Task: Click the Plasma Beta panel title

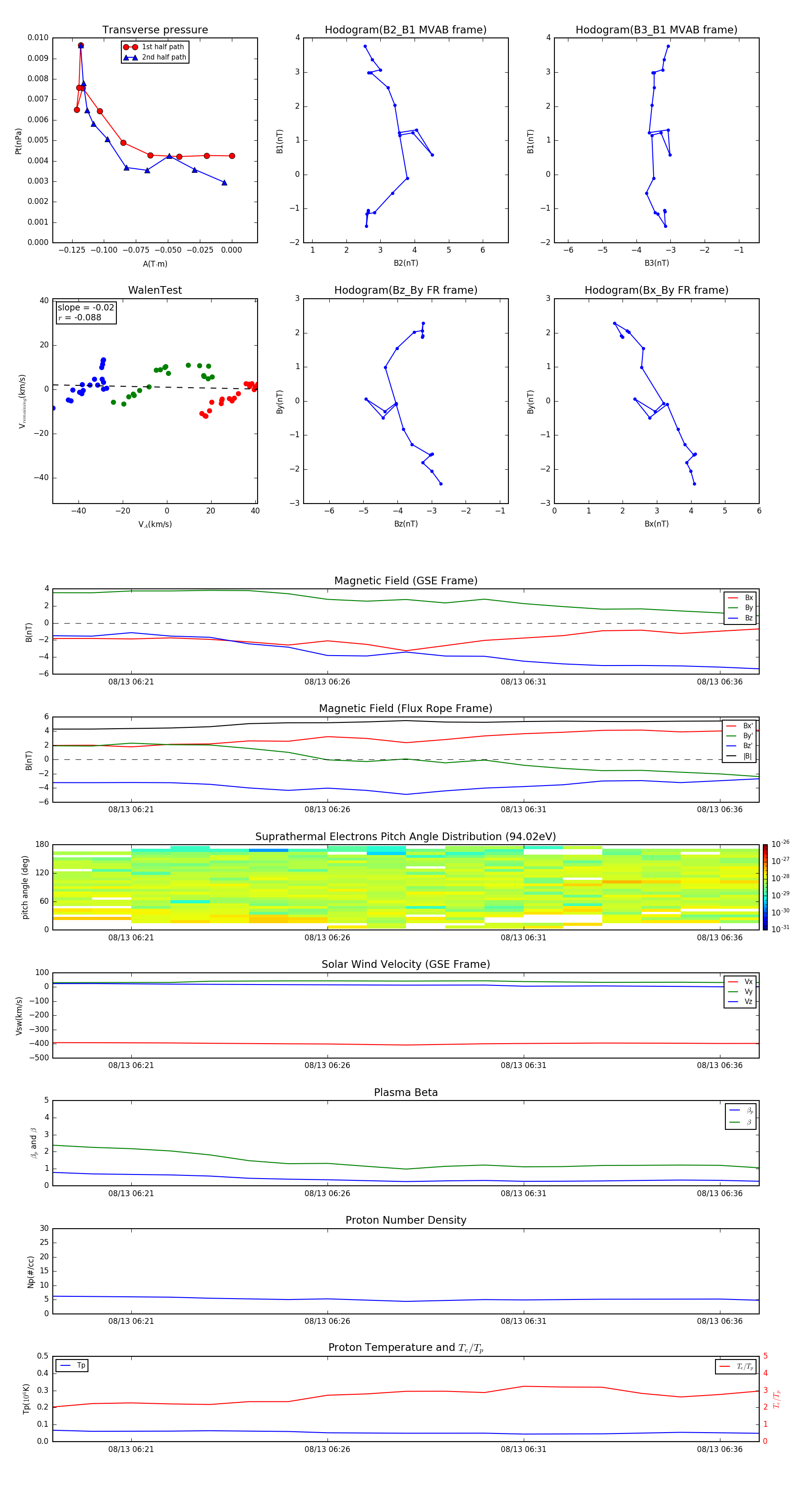Action: (406, 1092)
